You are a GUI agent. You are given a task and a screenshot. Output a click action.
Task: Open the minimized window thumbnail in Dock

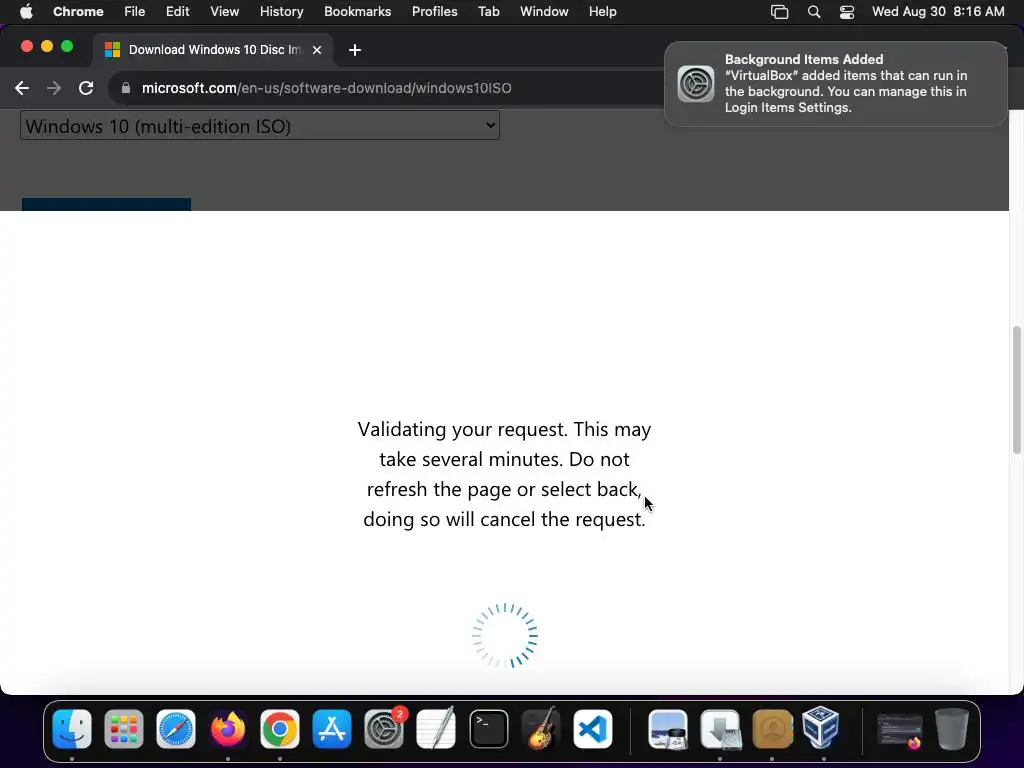coord(899,729)
